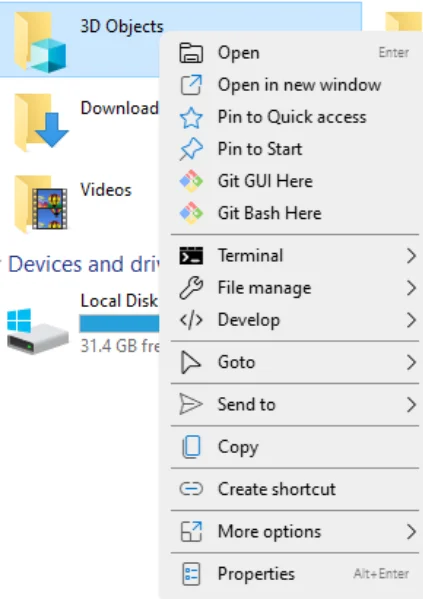Expand the File manage submenu arrow
Image resolution: width=423 pixels, height=599 pixels.
[411, 288]
